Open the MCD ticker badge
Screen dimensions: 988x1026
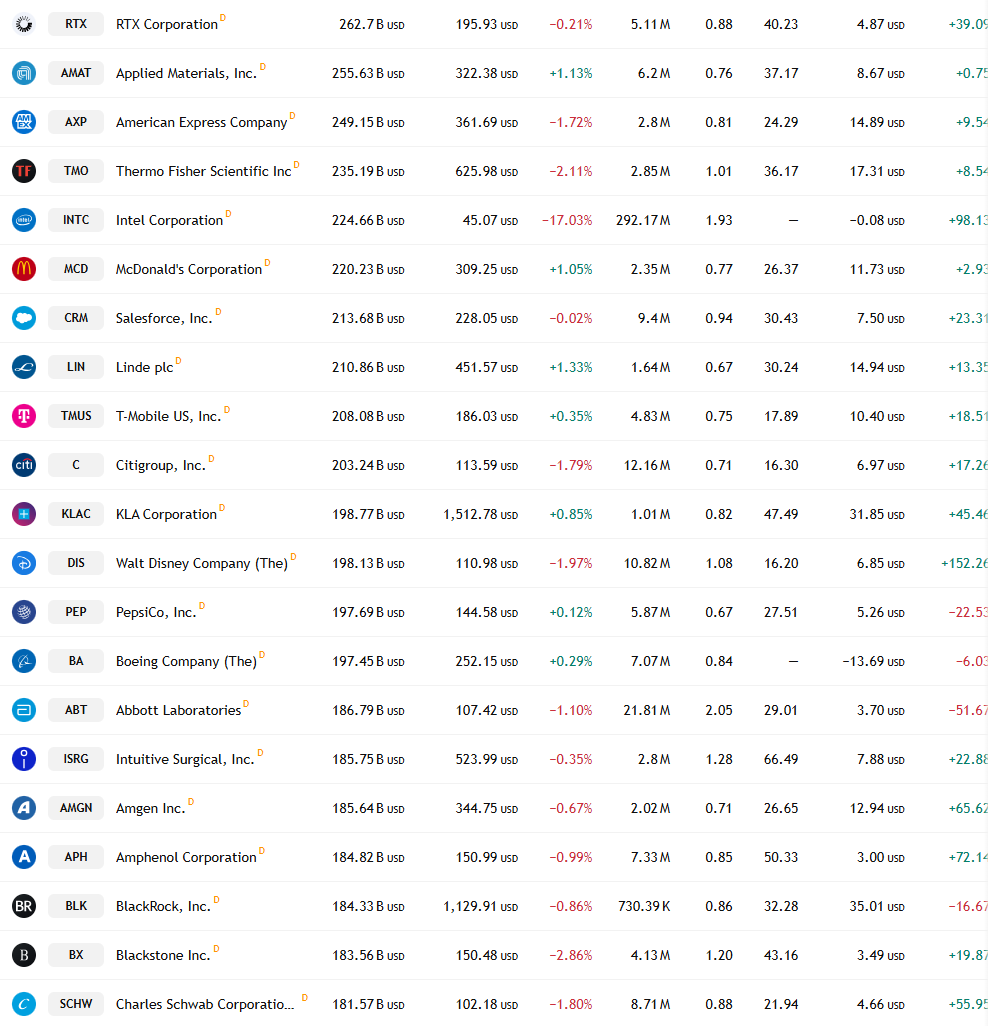pyautogui.click(x=76, y=269)
